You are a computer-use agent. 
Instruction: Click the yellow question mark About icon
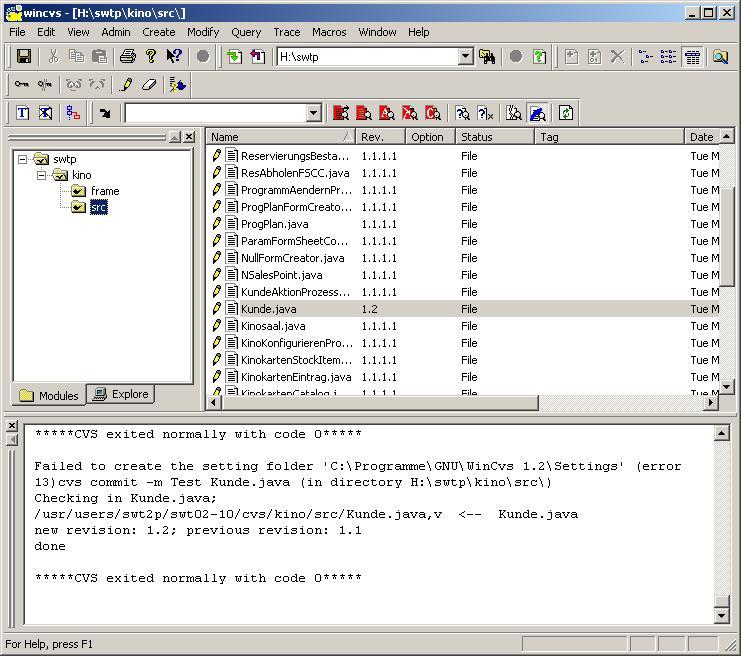tap(151, 56)
